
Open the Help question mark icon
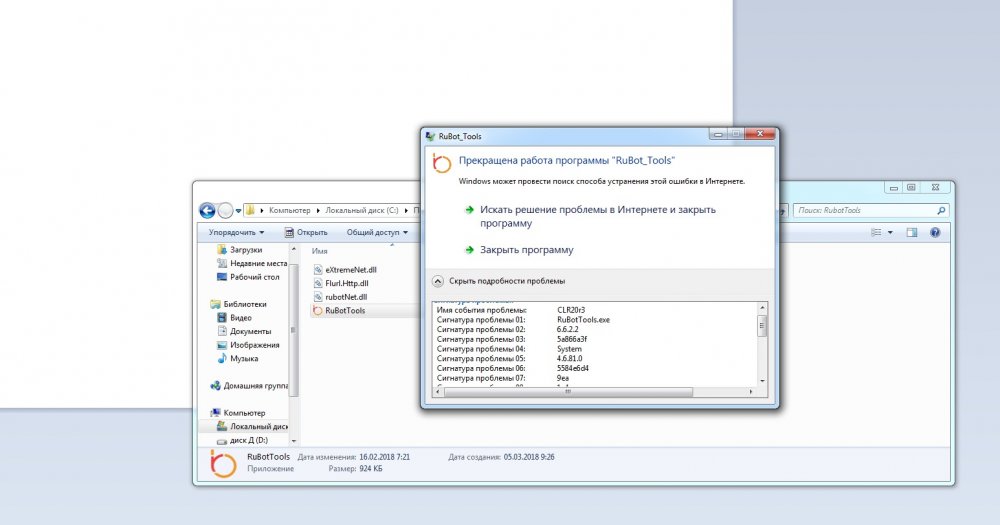click(x=935, y=232)
